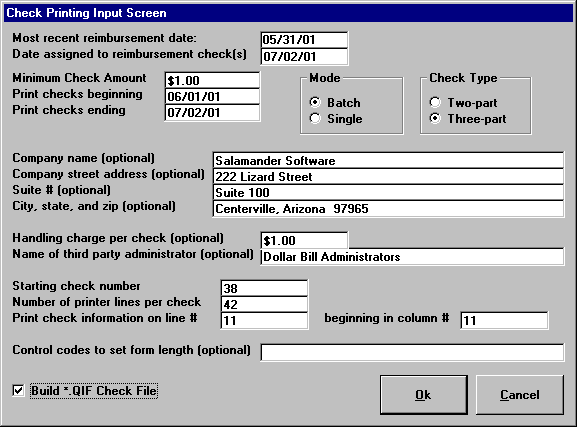Image resolution: width=577 pixels, height=427 pixels.
Task: Click the date assigned to reimbursement checks field
Action: pyautogui.click(x=304, y=56)
